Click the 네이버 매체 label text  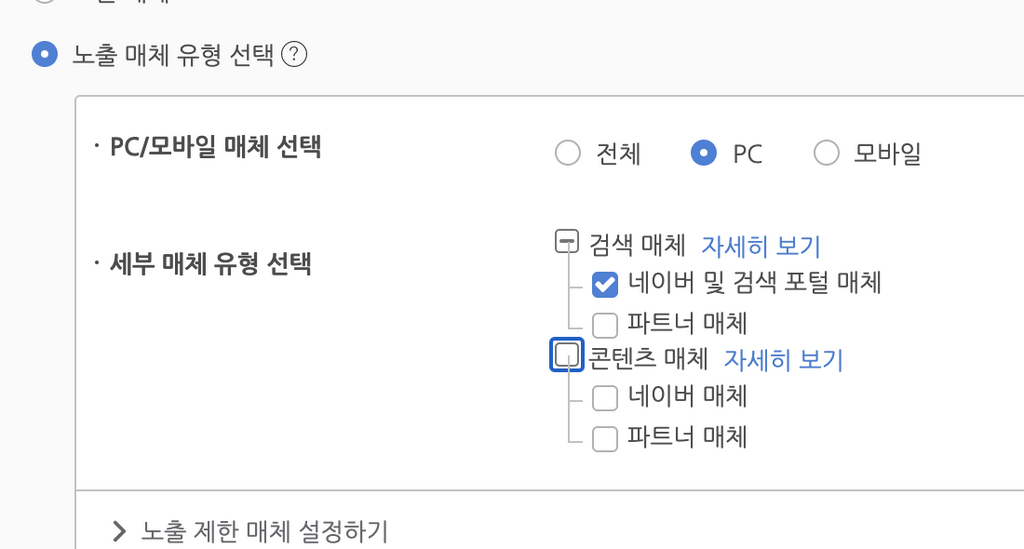click(688, 396)
